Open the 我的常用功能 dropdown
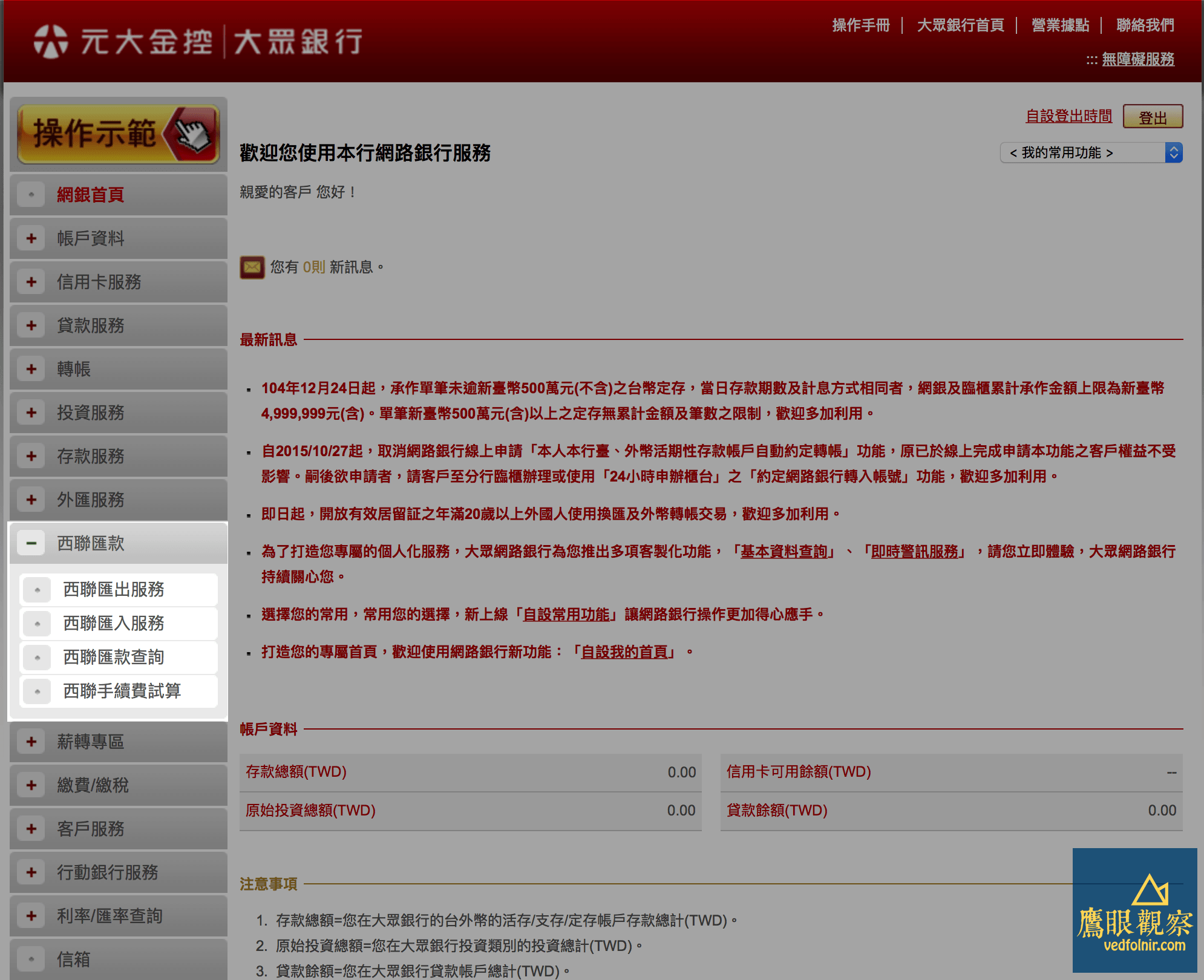The width and height of the screenshot is (1204, 980). (1091, 152)
